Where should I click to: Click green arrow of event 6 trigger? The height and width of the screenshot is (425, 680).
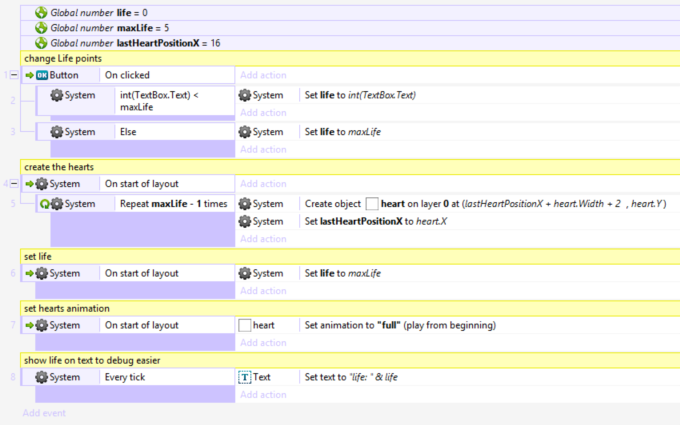coord(29,273)
